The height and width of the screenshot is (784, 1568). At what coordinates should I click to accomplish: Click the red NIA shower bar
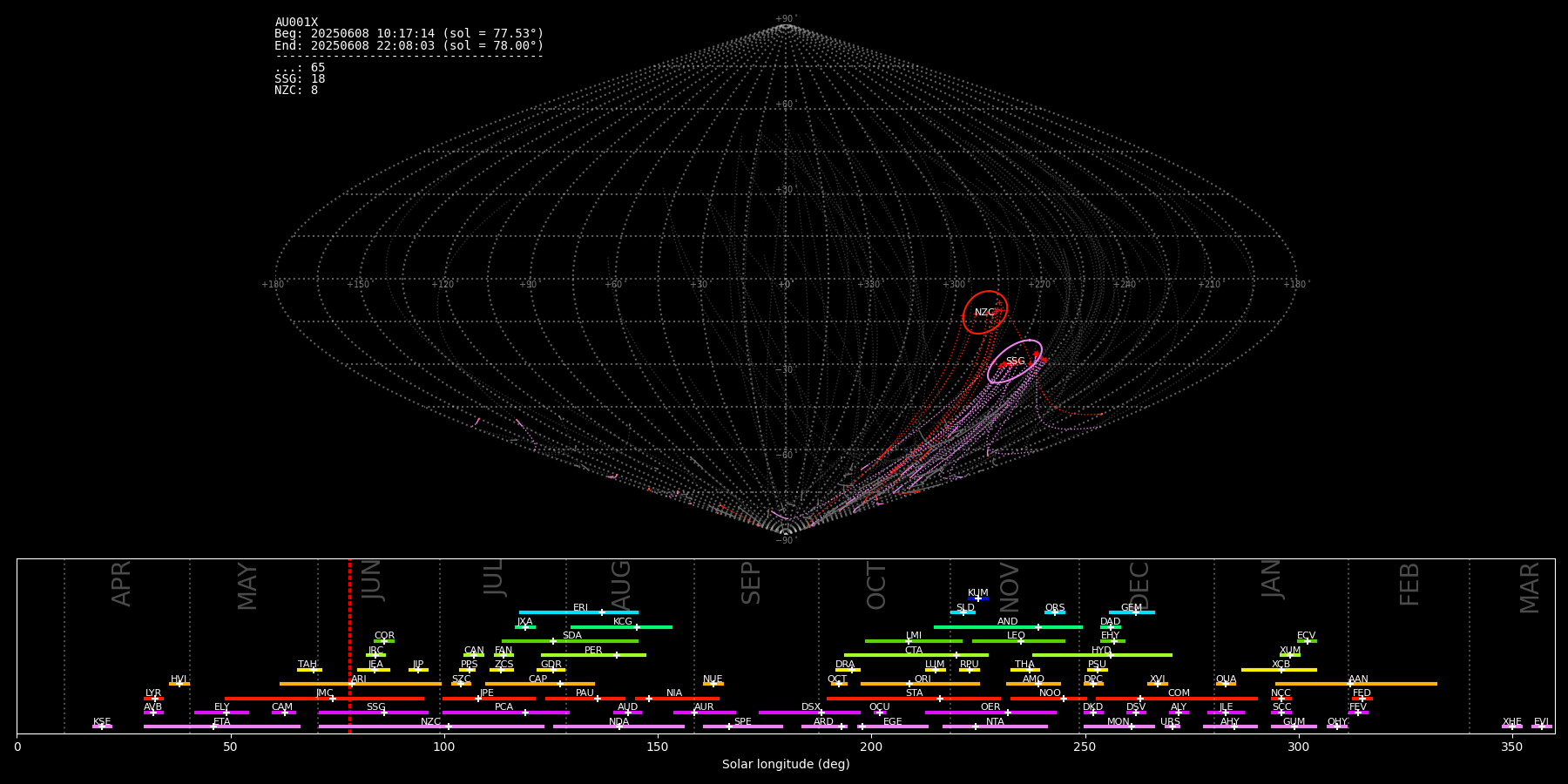pyautogui.click(x=677, y=699)
